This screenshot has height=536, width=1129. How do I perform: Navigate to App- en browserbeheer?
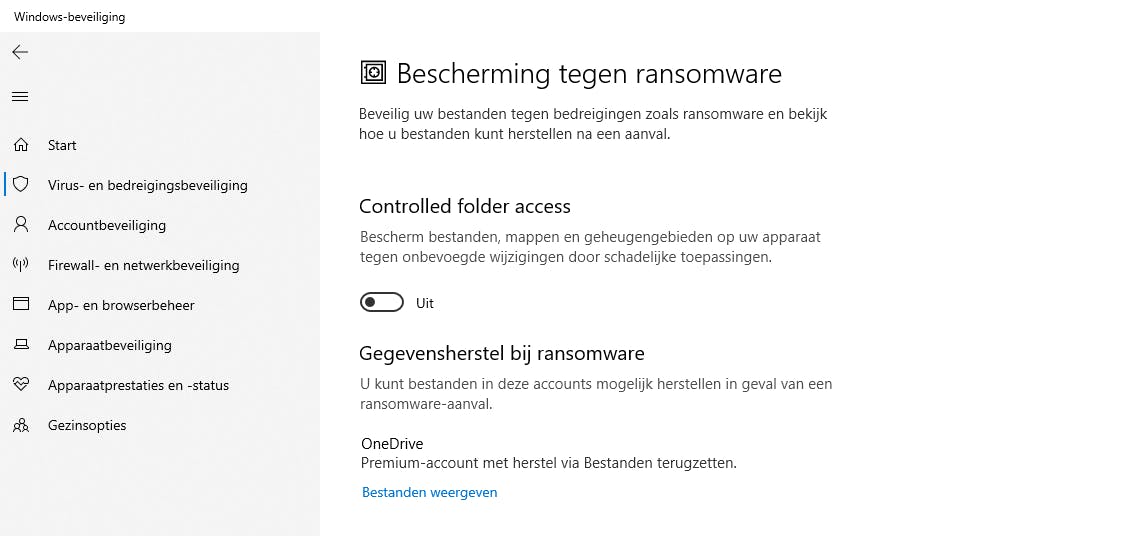click(x=121, y=305)
